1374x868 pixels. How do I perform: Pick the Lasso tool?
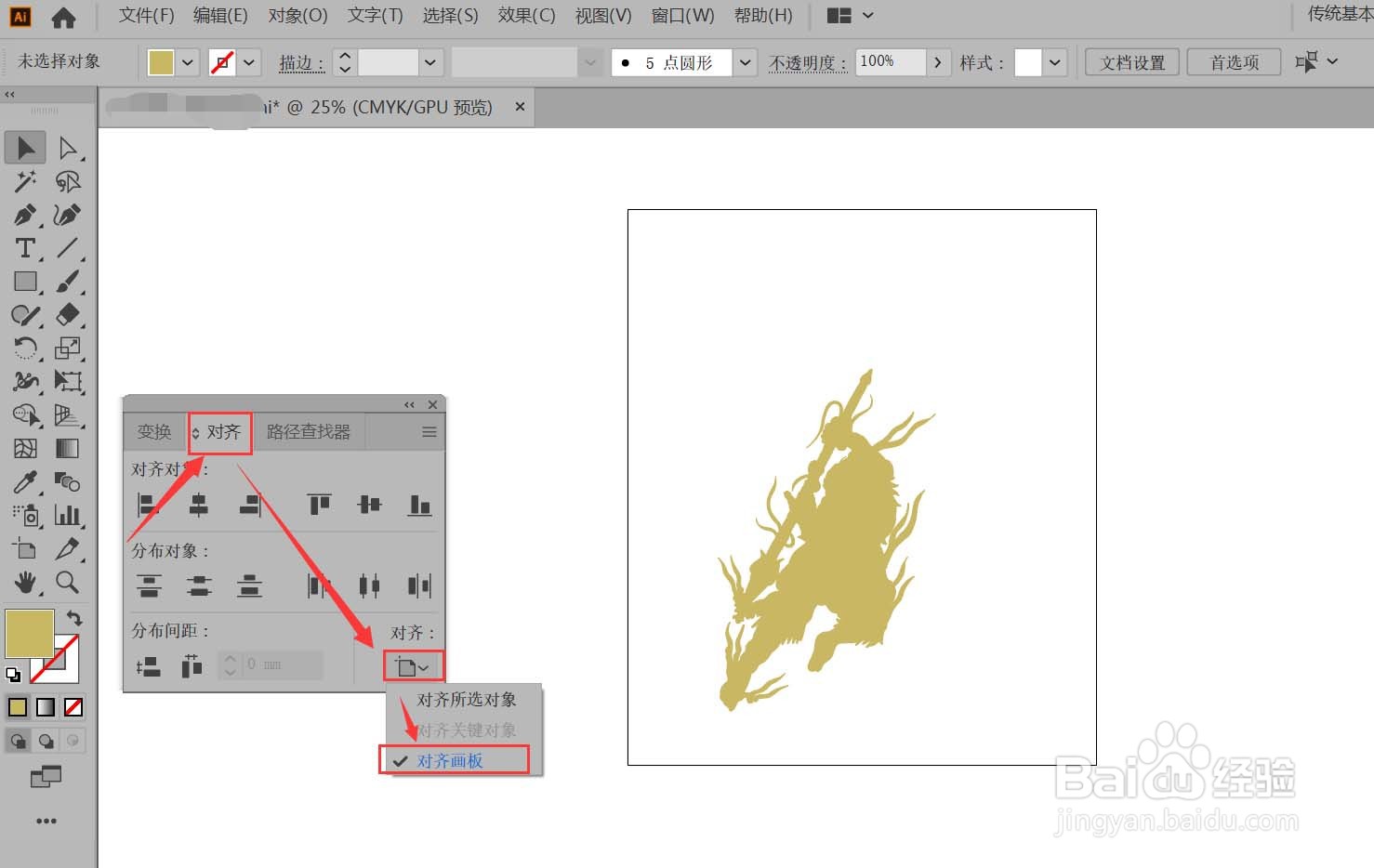pyautogui.click(x=67, y=181)
